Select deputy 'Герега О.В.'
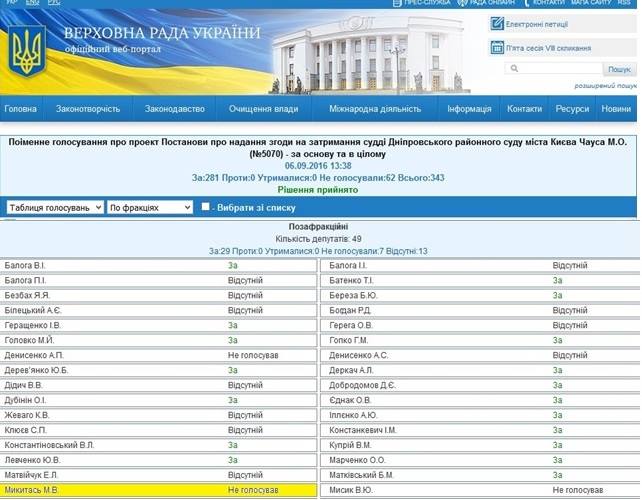 pyautogui.click(x=351, y=325)
